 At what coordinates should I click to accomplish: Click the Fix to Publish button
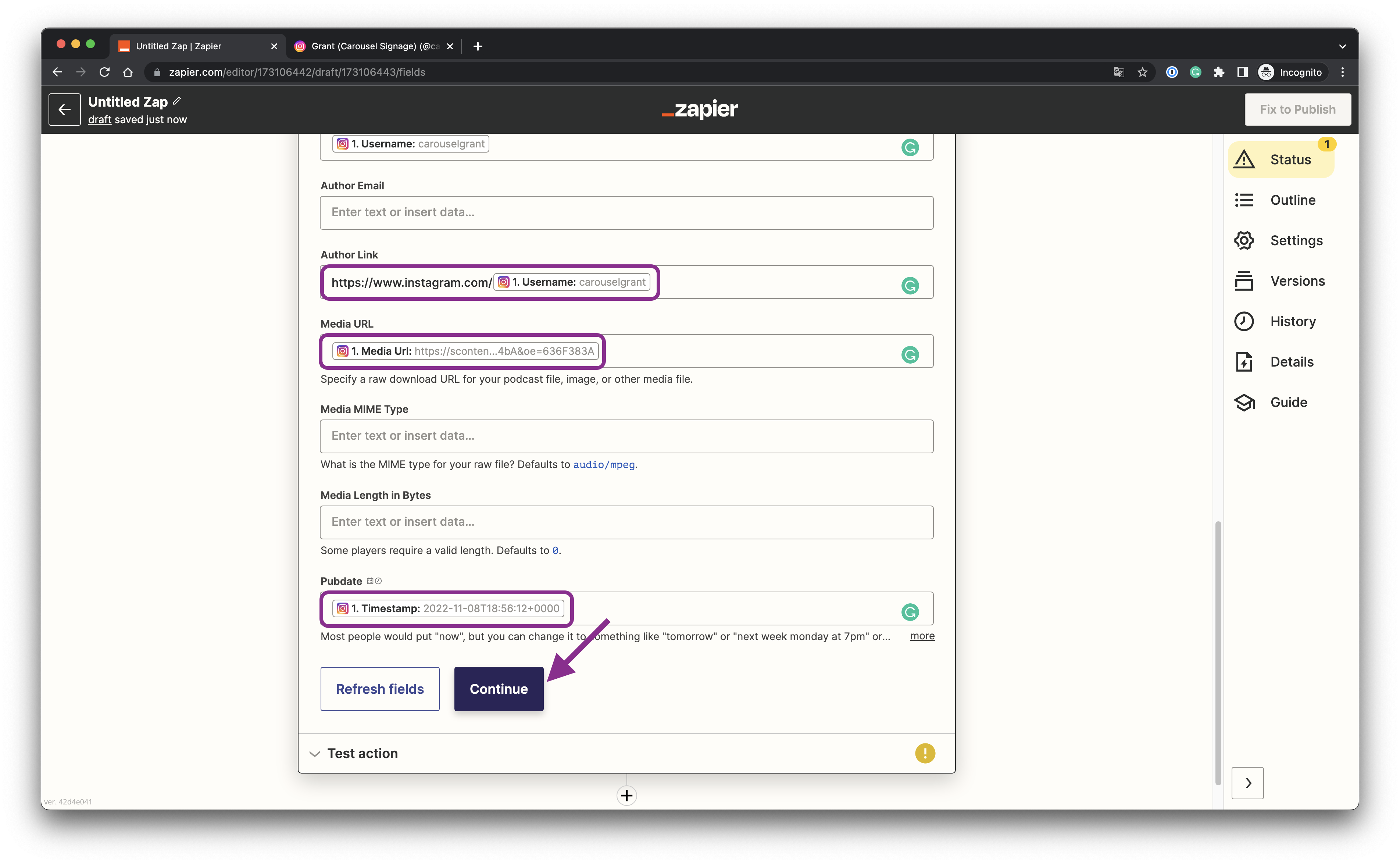coord(1297,109)
